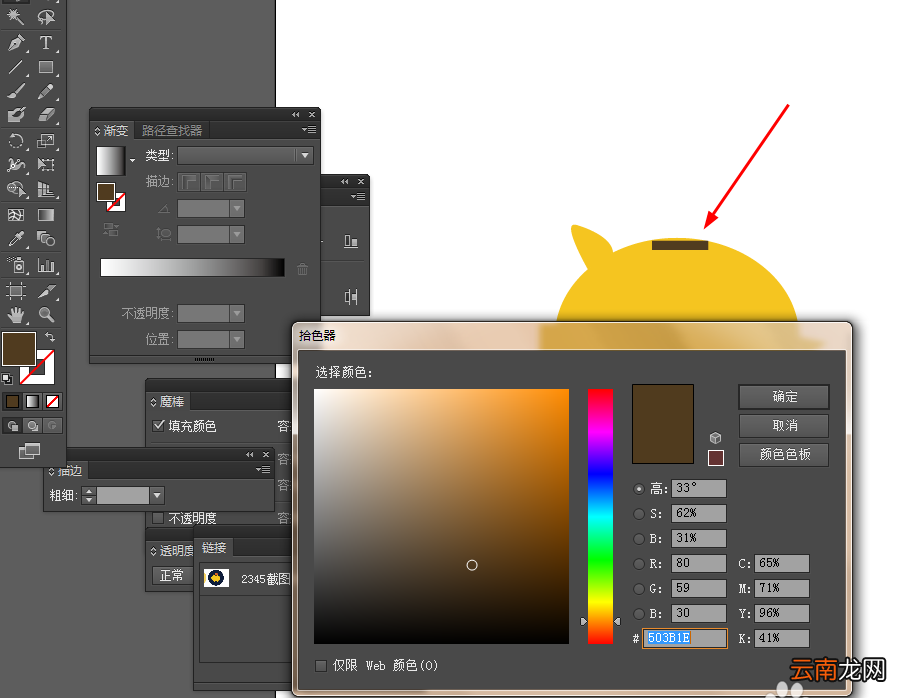Select the Rectangle shape tool

pos(46,67)
